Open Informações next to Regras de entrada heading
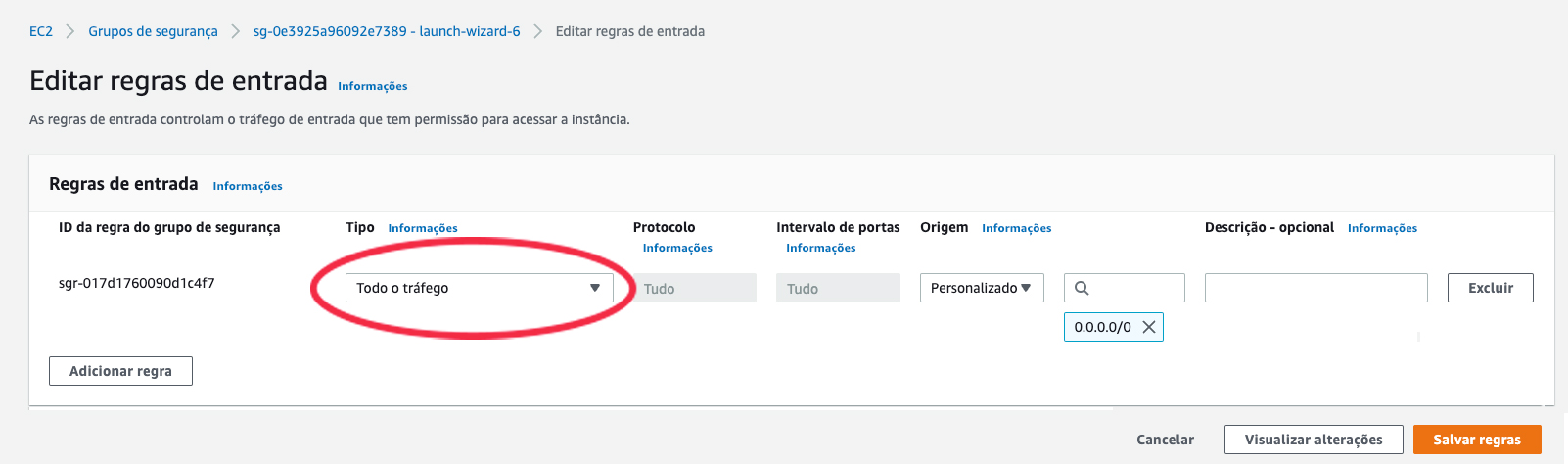This screenshot has width=1568, height=464. (x=248, y=186)
